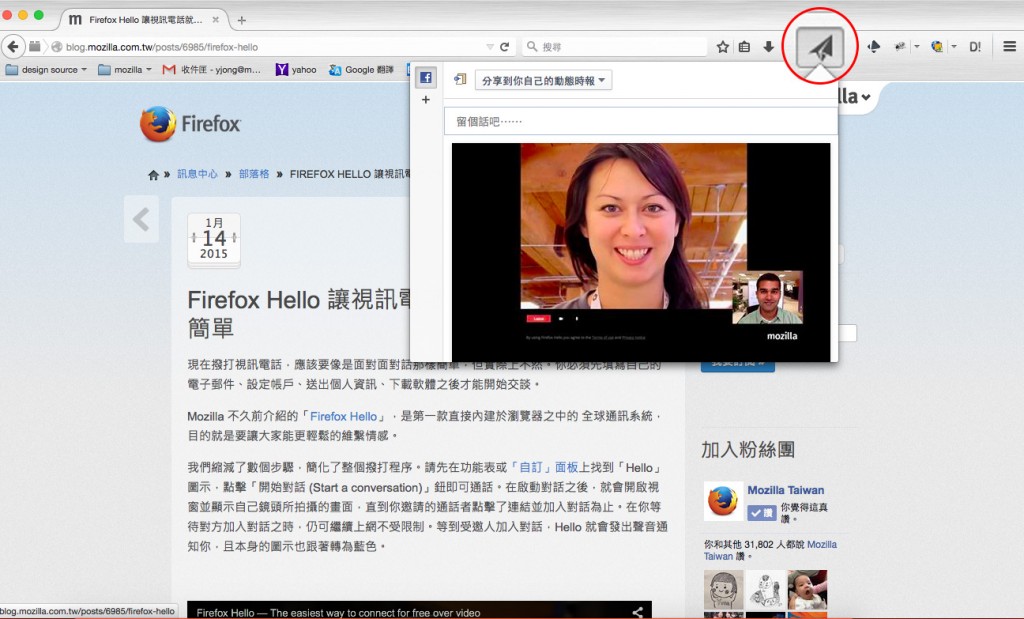
Task: Open the 「自訂」面板 link
Action: 543,468
